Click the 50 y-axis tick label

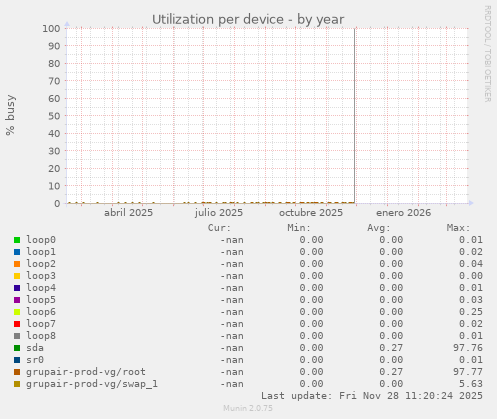54,116
